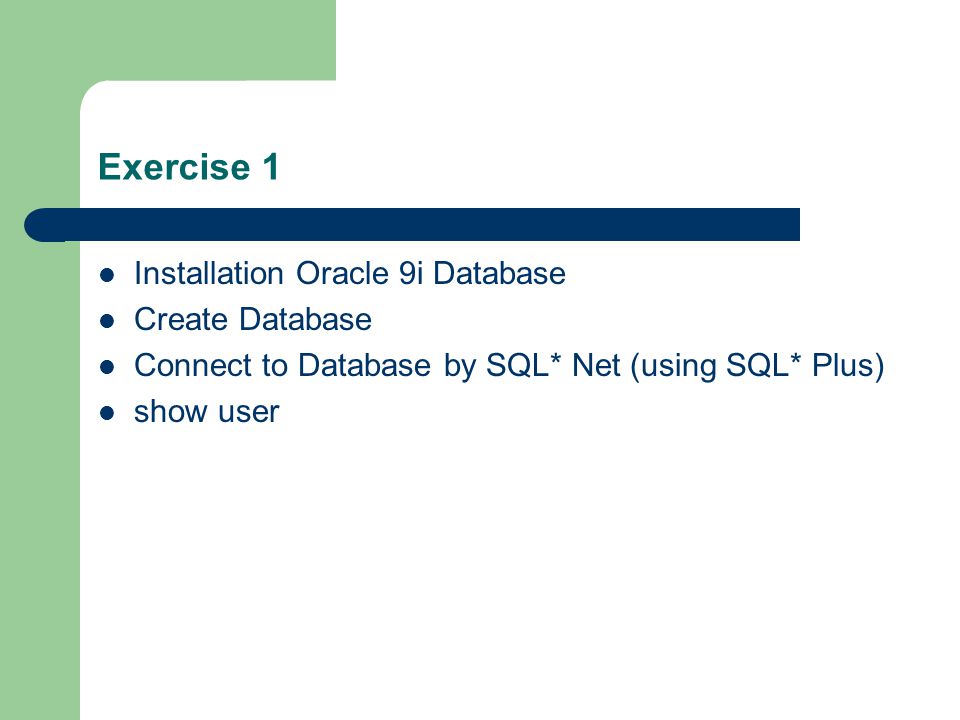
Task: Click the 'Create Database' bullet text
Action: (253, 319)
